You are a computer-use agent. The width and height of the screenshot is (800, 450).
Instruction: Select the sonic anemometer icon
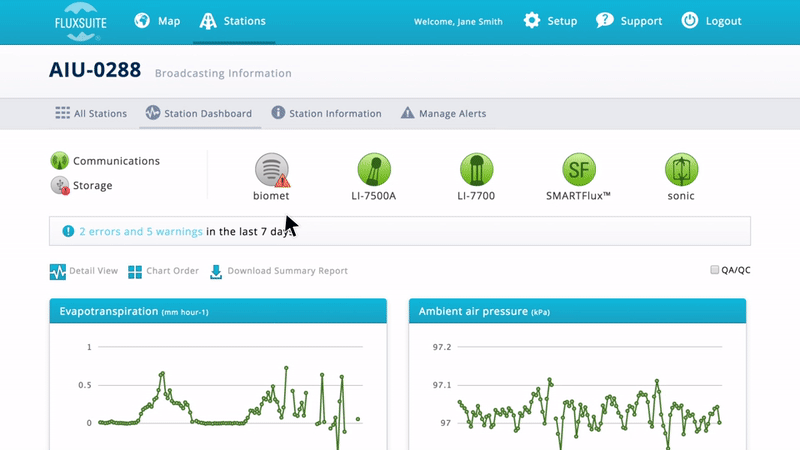(x=681, y=170)
